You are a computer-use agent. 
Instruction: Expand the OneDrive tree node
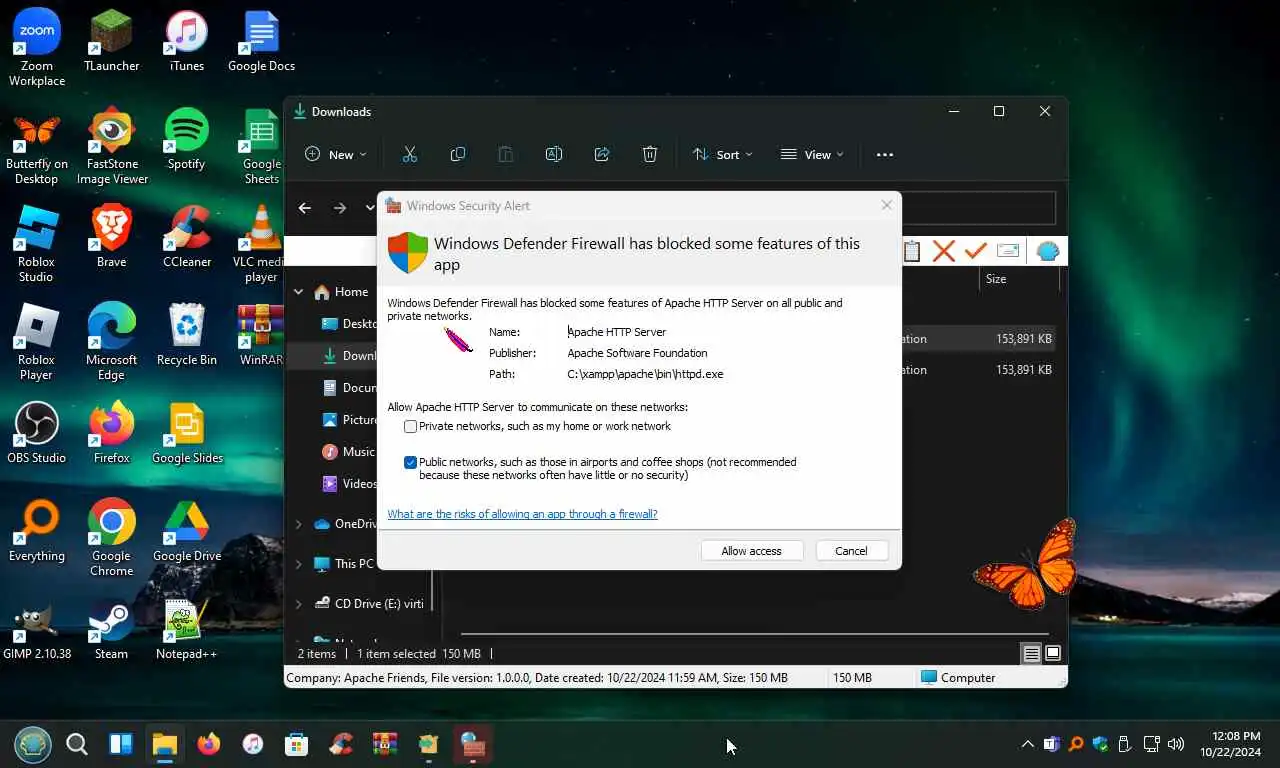(298, 524)
